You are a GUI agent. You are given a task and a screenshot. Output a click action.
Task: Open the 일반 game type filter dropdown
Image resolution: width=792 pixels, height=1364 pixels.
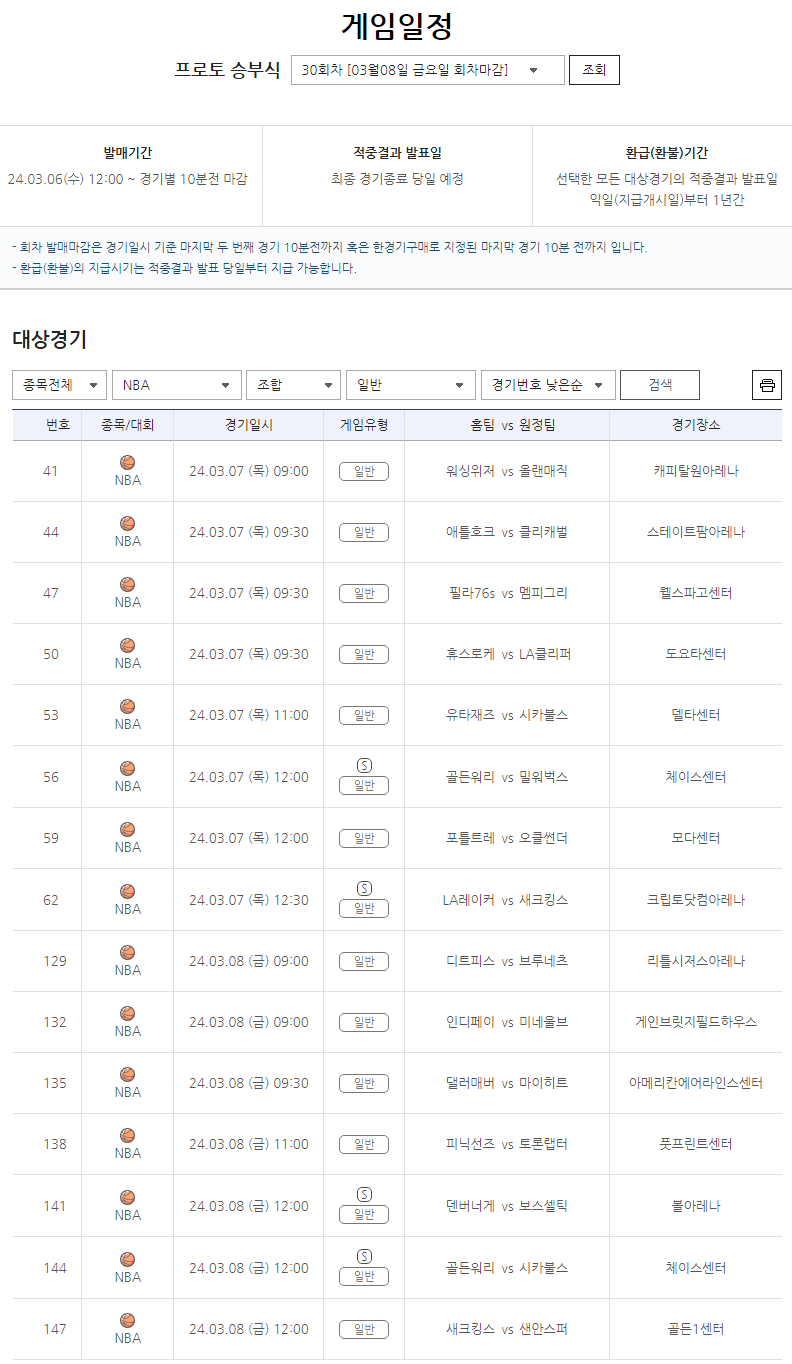pyautogui.click(x=410, y=385)
